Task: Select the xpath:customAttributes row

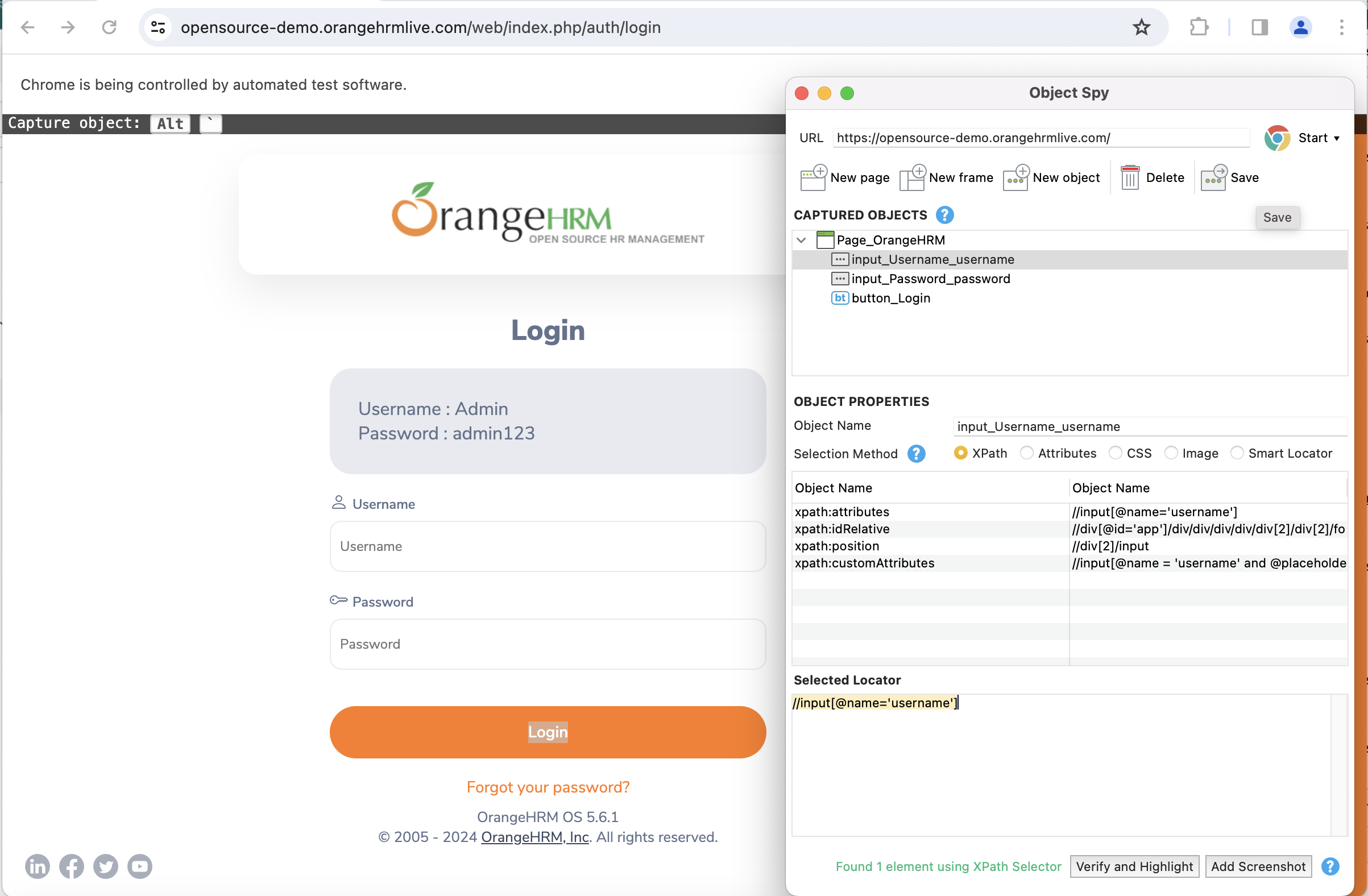Action: [x=1069, y=563]
